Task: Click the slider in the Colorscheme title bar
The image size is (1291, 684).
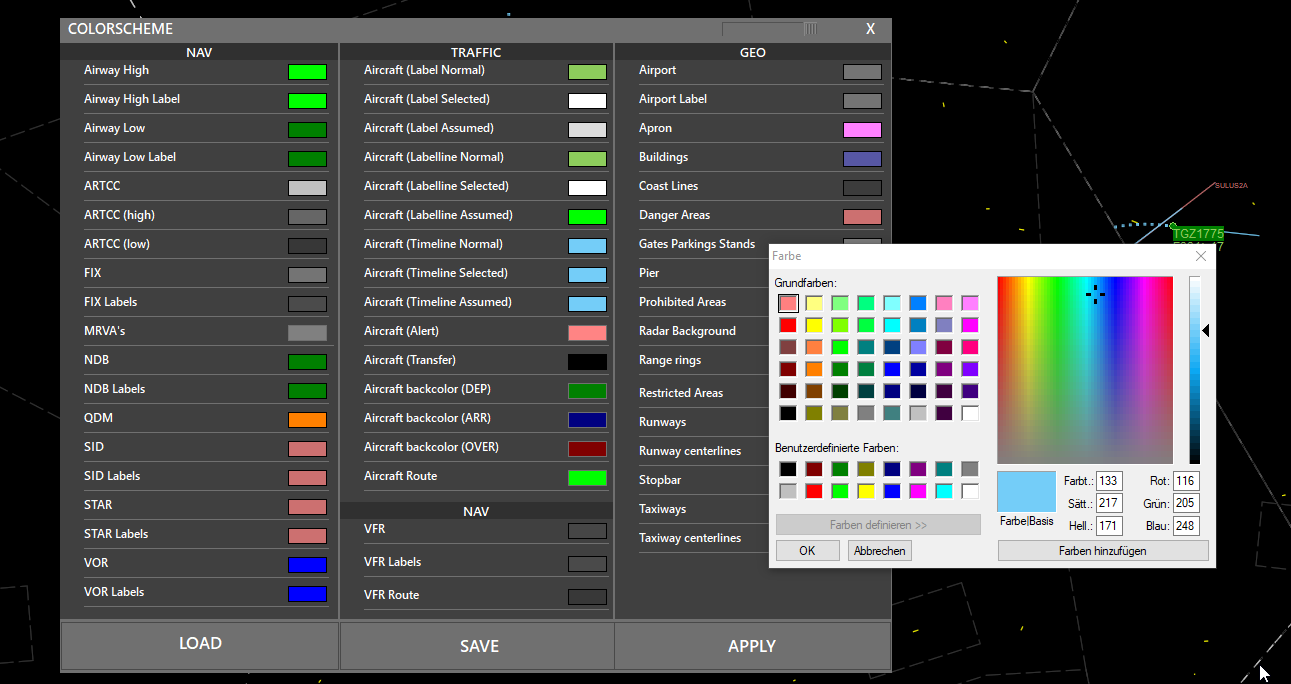Action: 811,30
